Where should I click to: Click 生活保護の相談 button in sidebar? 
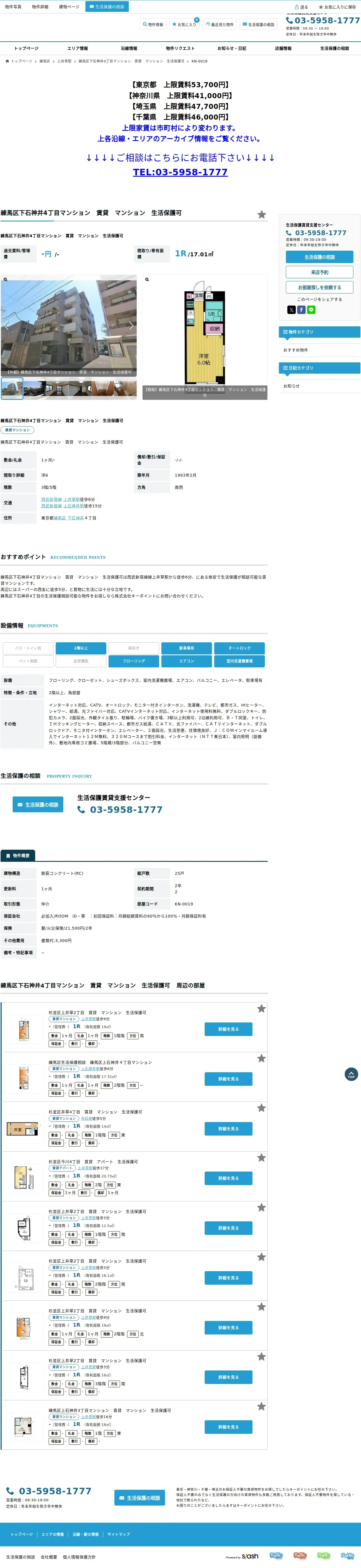tap(320, 257)
